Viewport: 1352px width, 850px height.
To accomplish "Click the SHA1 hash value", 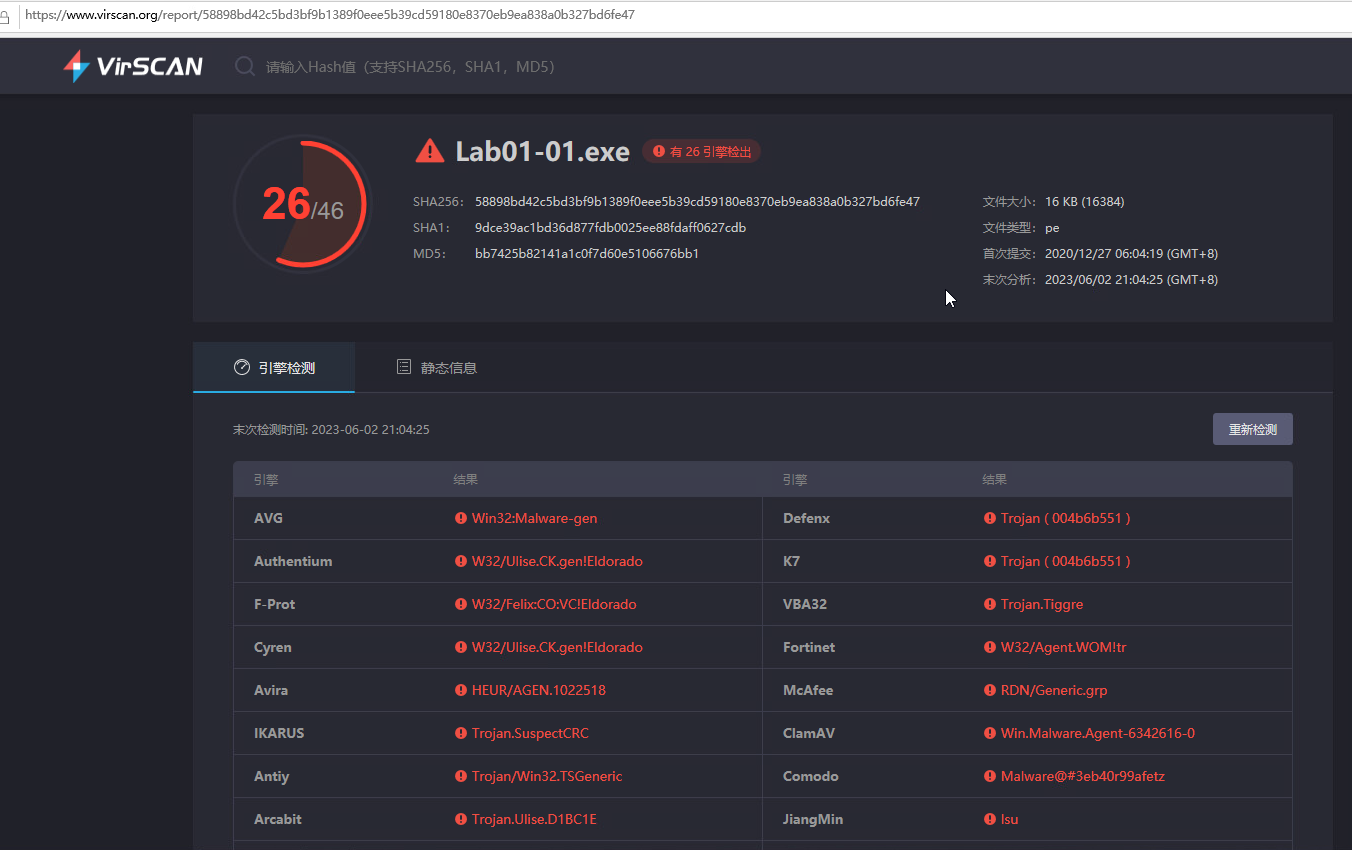I will (610, 228).
